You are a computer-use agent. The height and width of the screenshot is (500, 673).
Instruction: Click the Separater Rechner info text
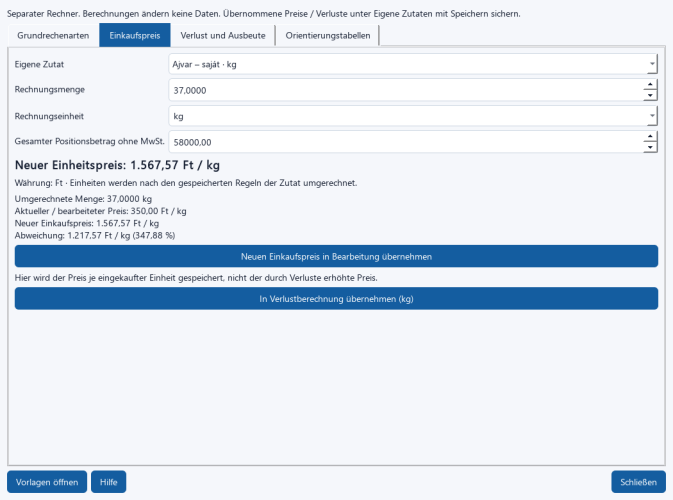pyautogui.click(x=264, y=14)
